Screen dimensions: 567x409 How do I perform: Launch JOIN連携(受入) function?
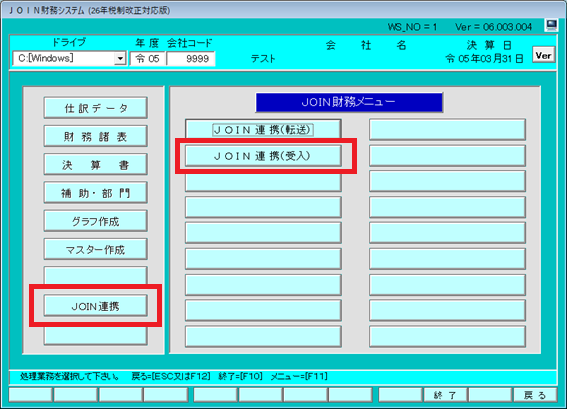pyautogui.click(x=263, y=156)
